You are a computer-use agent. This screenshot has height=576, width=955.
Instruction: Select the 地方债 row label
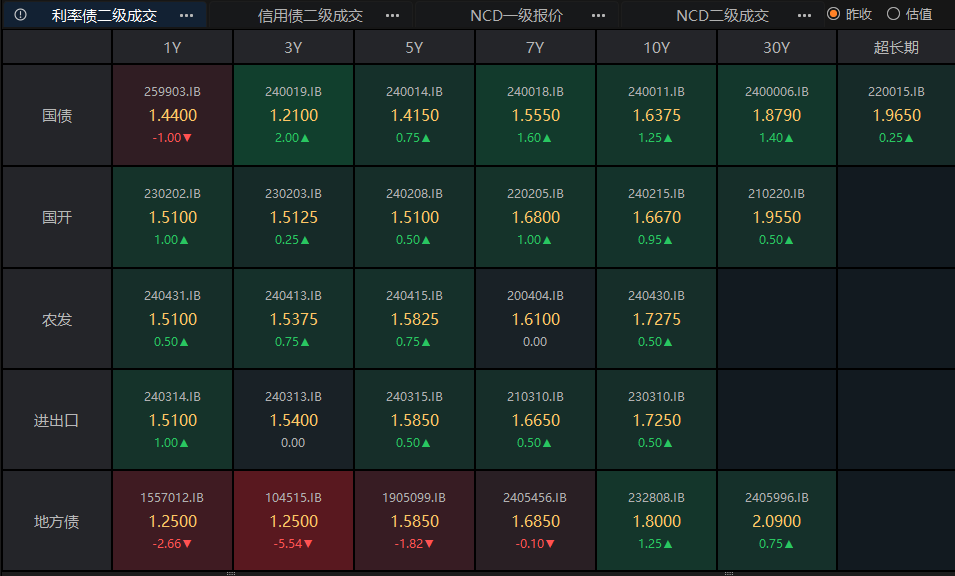(x=57, y=521)
